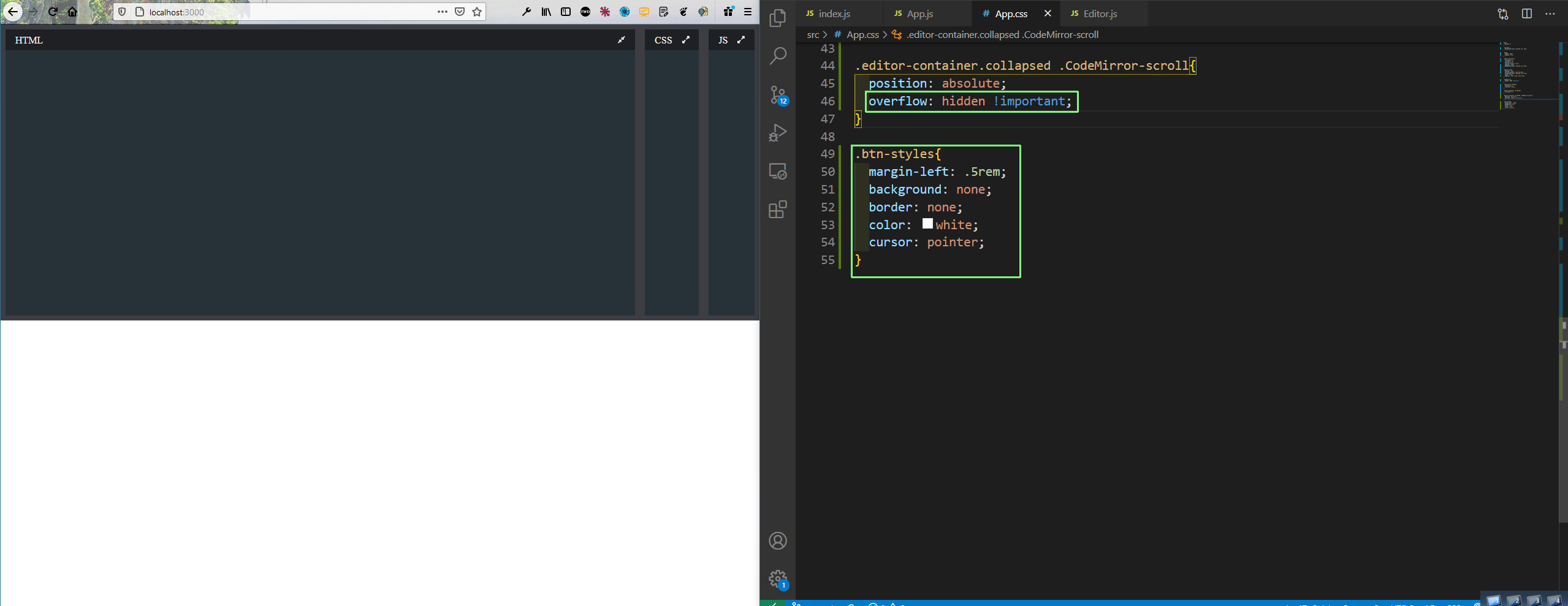
Task: Split the editor to the right
Action: coord(1527,13)
